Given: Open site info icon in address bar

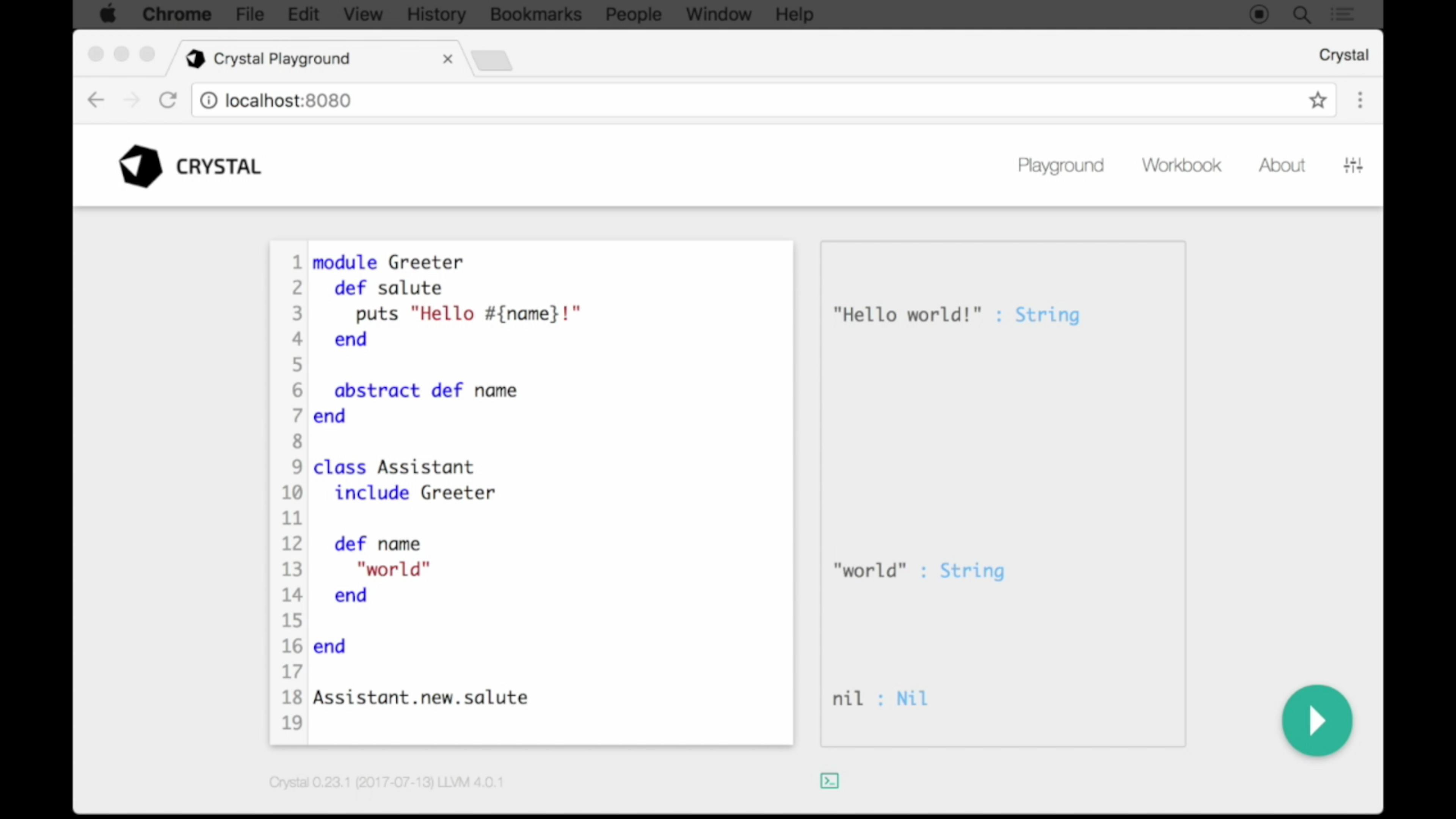Looking at the screenshot, I should pyautogui.click(x=208, y=100).
